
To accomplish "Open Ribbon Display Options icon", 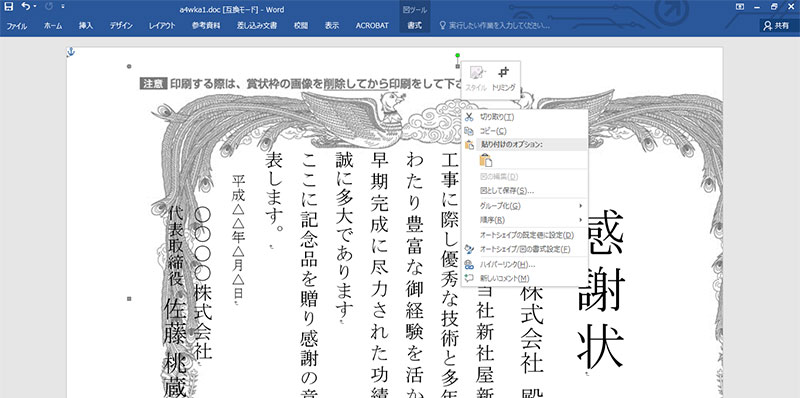I will tap(740, 7).
